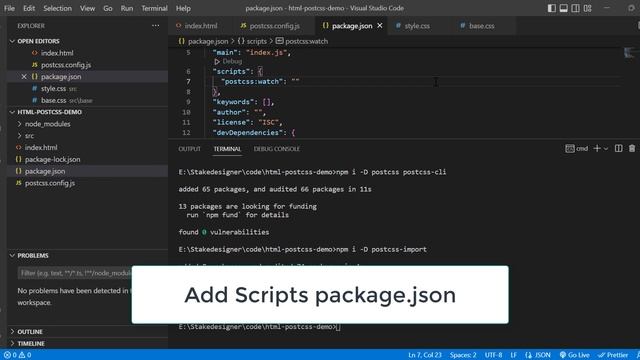The height and width of the screenshot is (360, 640).
Task: Select the cmd terminal shell indicator
Action: coord(576,149)
